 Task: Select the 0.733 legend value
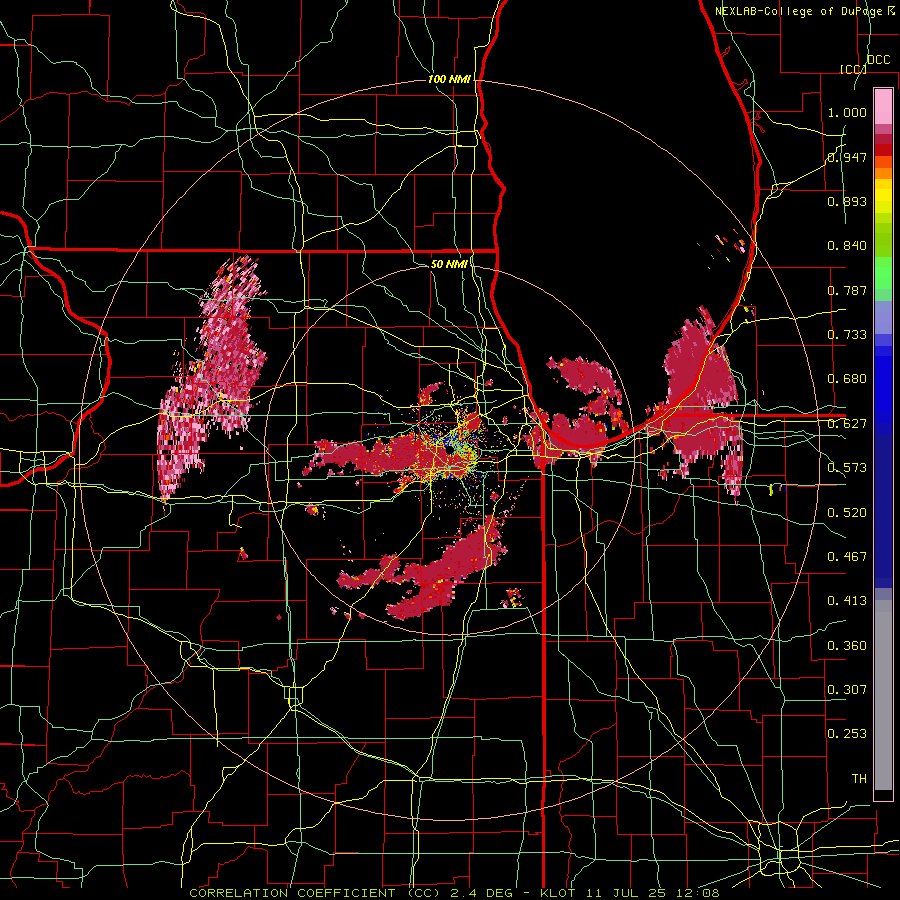click(847, 335)
